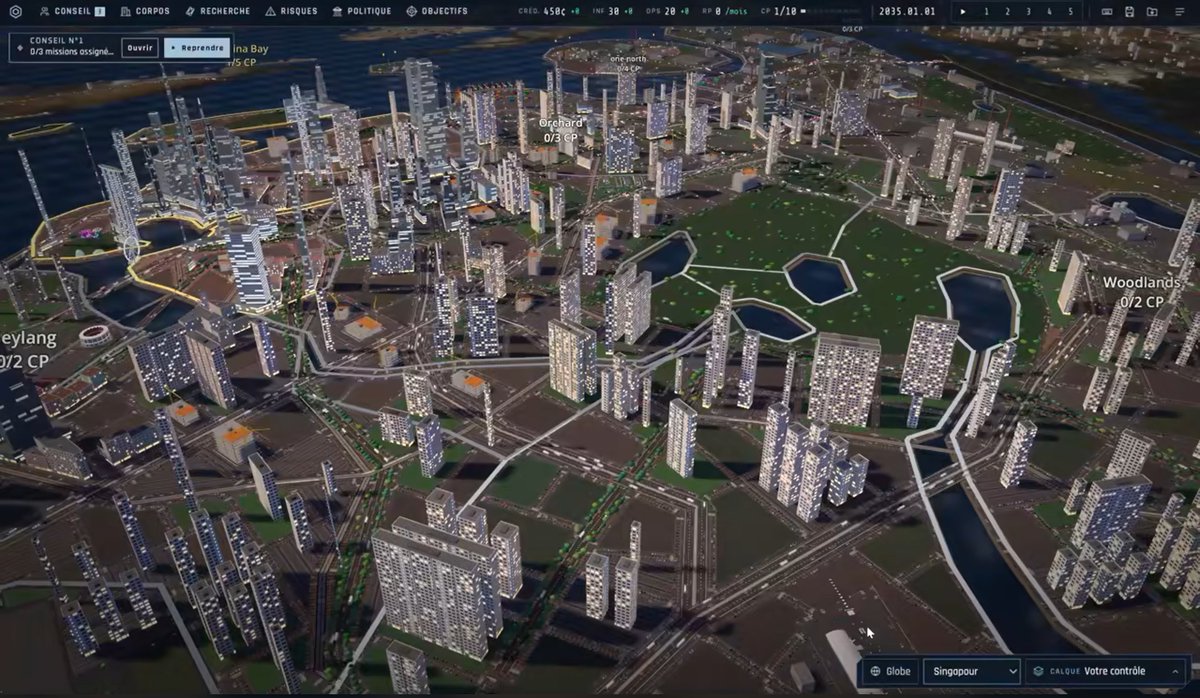Click the Orchard district label
Image resolution: width=1200 pixels, height=698 pixels.
[x=563, y=124]
